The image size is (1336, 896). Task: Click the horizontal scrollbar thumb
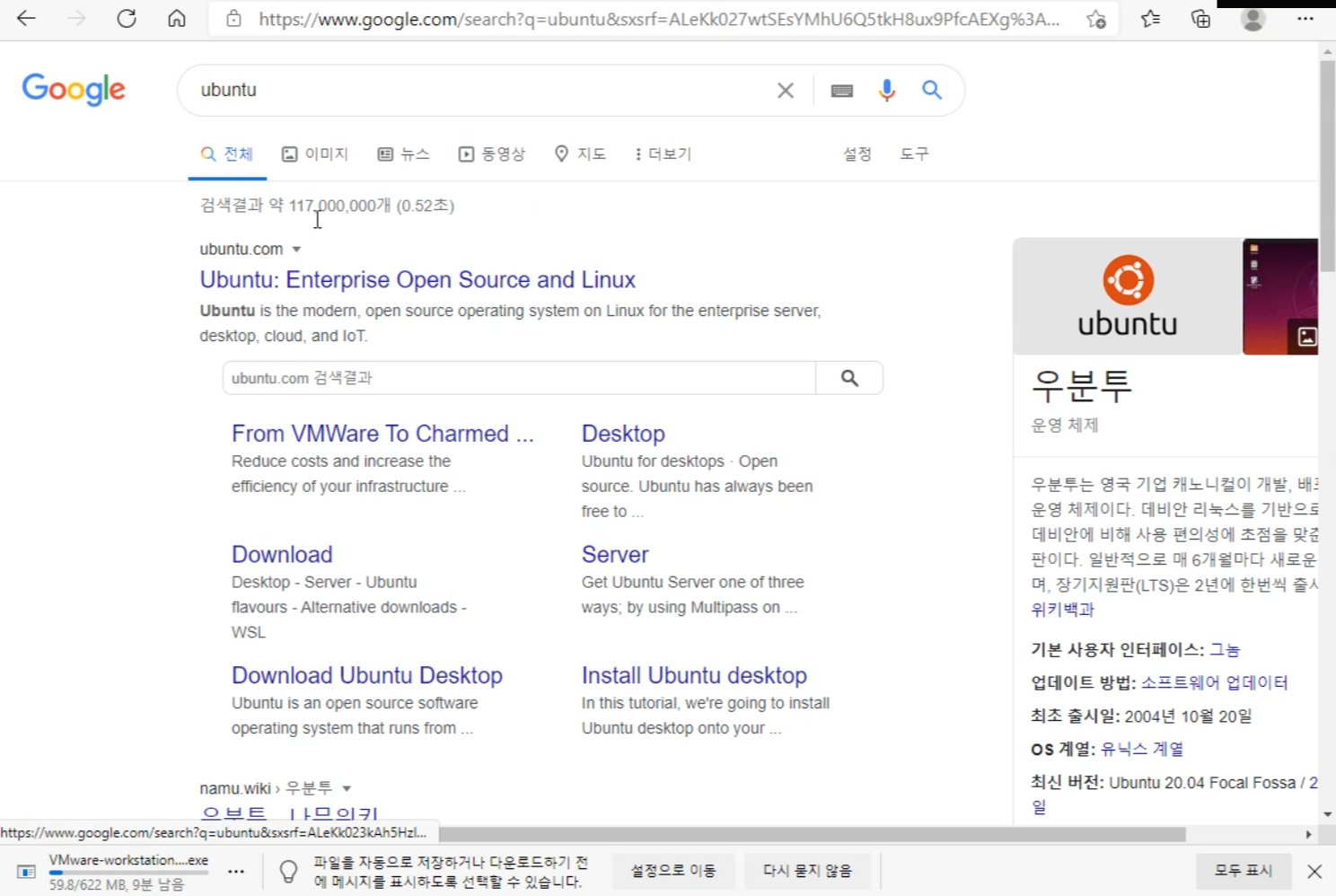point(813,835)
